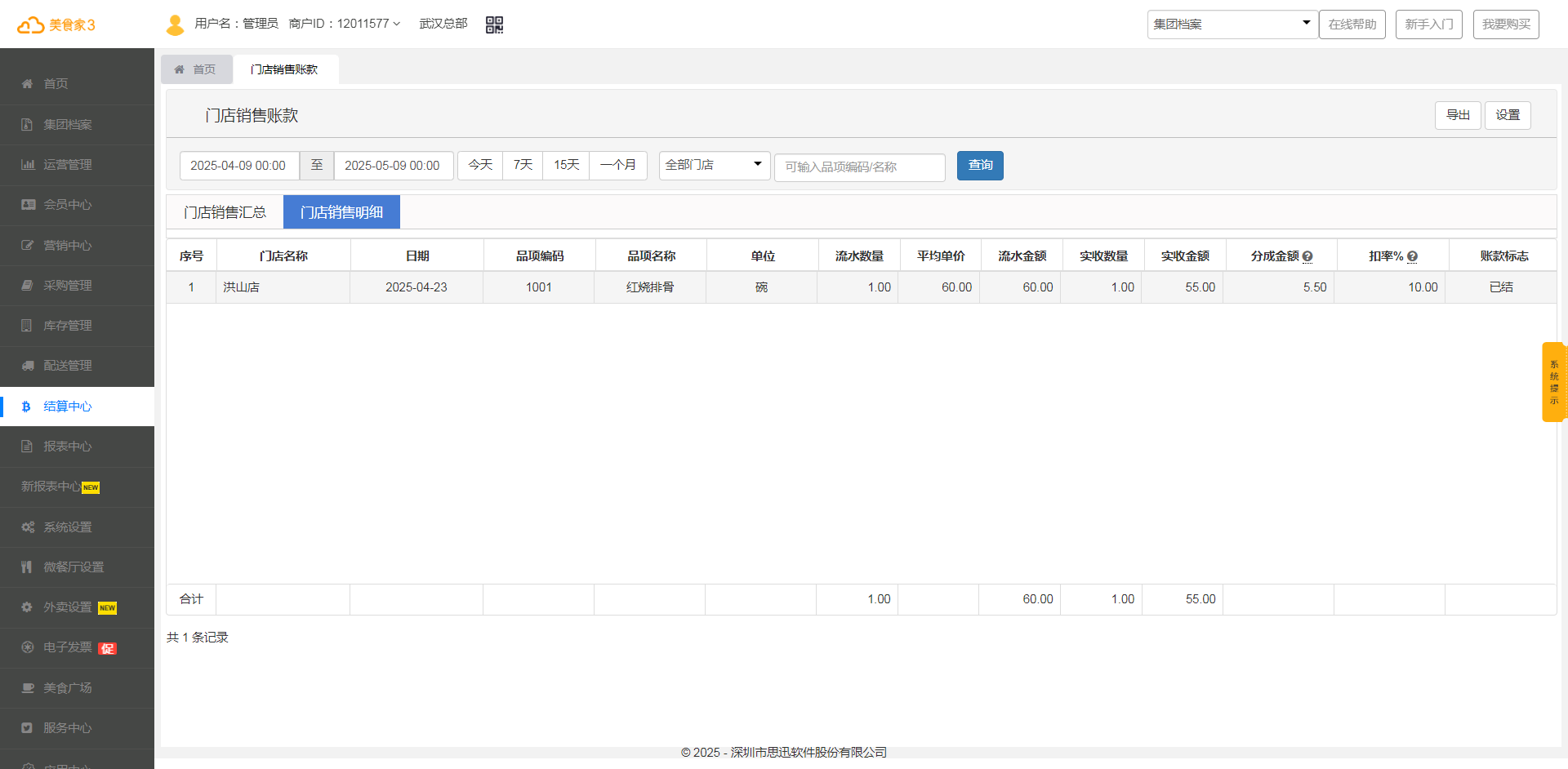Open the 集团档案 dropdown in header

1232,24
